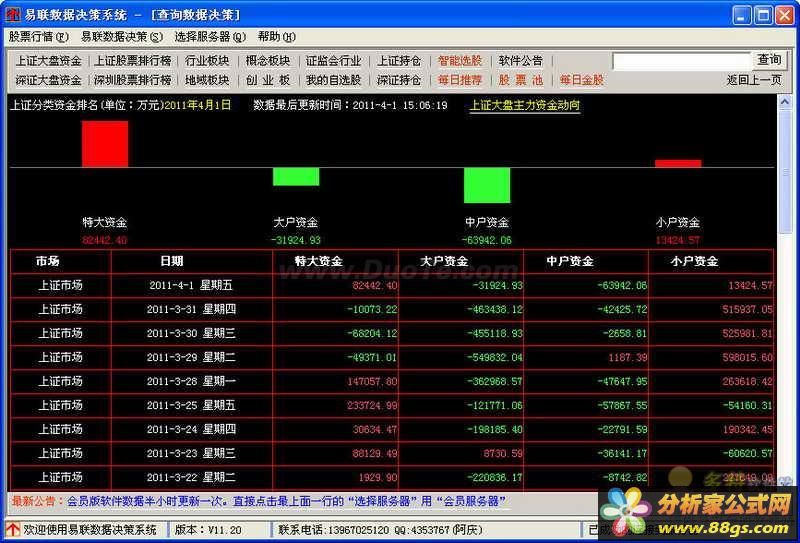This screenshot has width=800, height=543.
Task: Open 我的自选股
Action: [x=334, y=80]
